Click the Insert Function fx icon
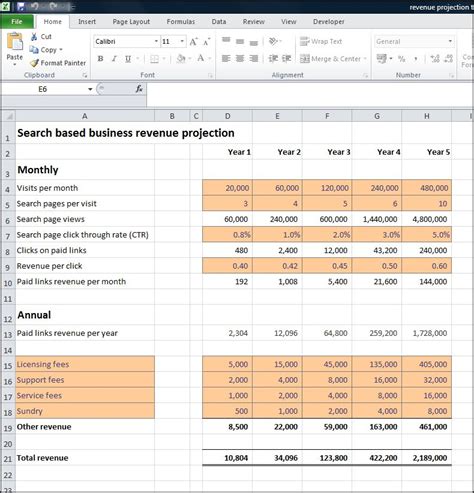 coord(139,89)
